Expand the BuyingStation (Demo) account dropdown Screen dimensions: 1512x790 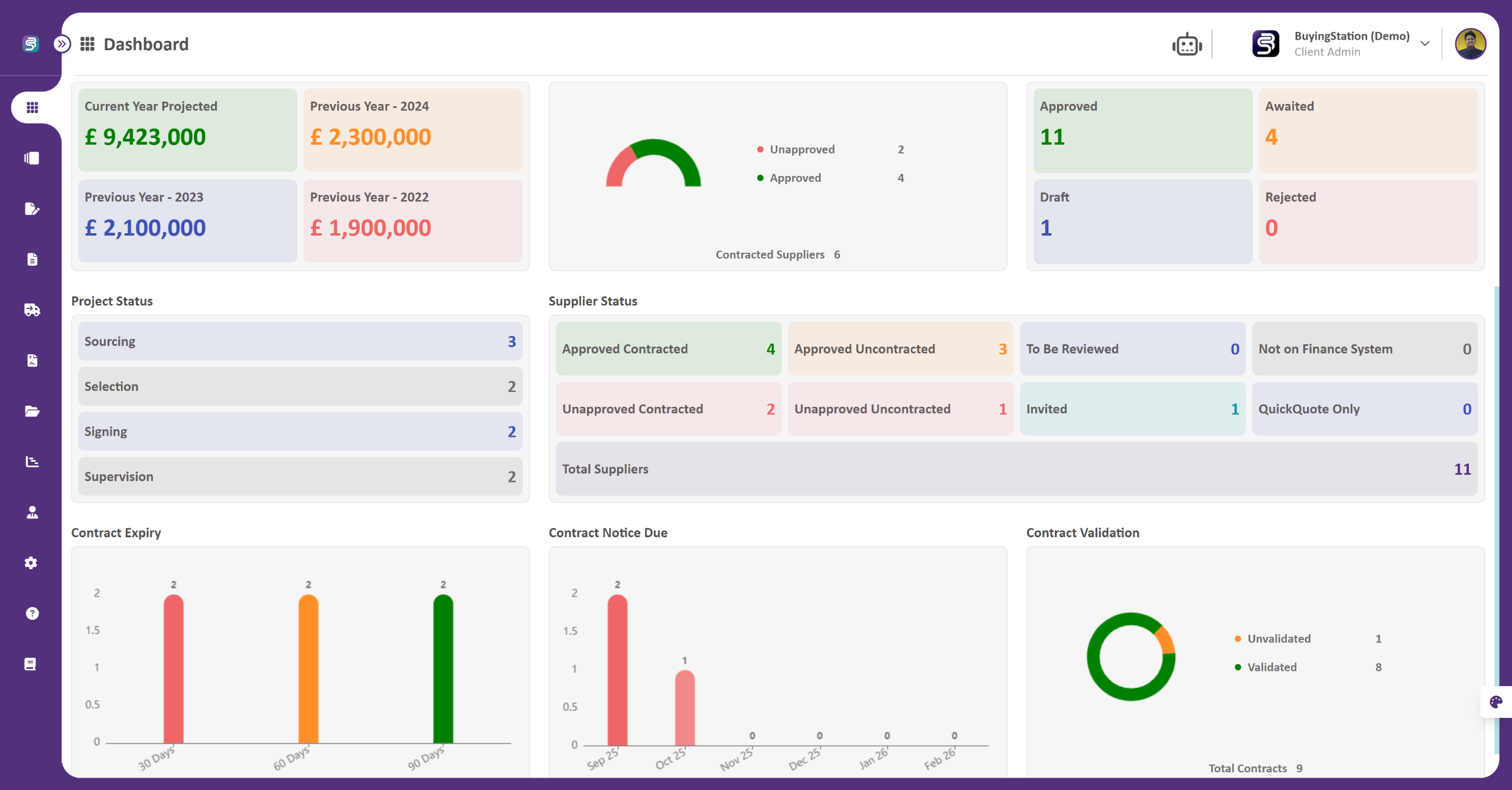coord(1425,44)
